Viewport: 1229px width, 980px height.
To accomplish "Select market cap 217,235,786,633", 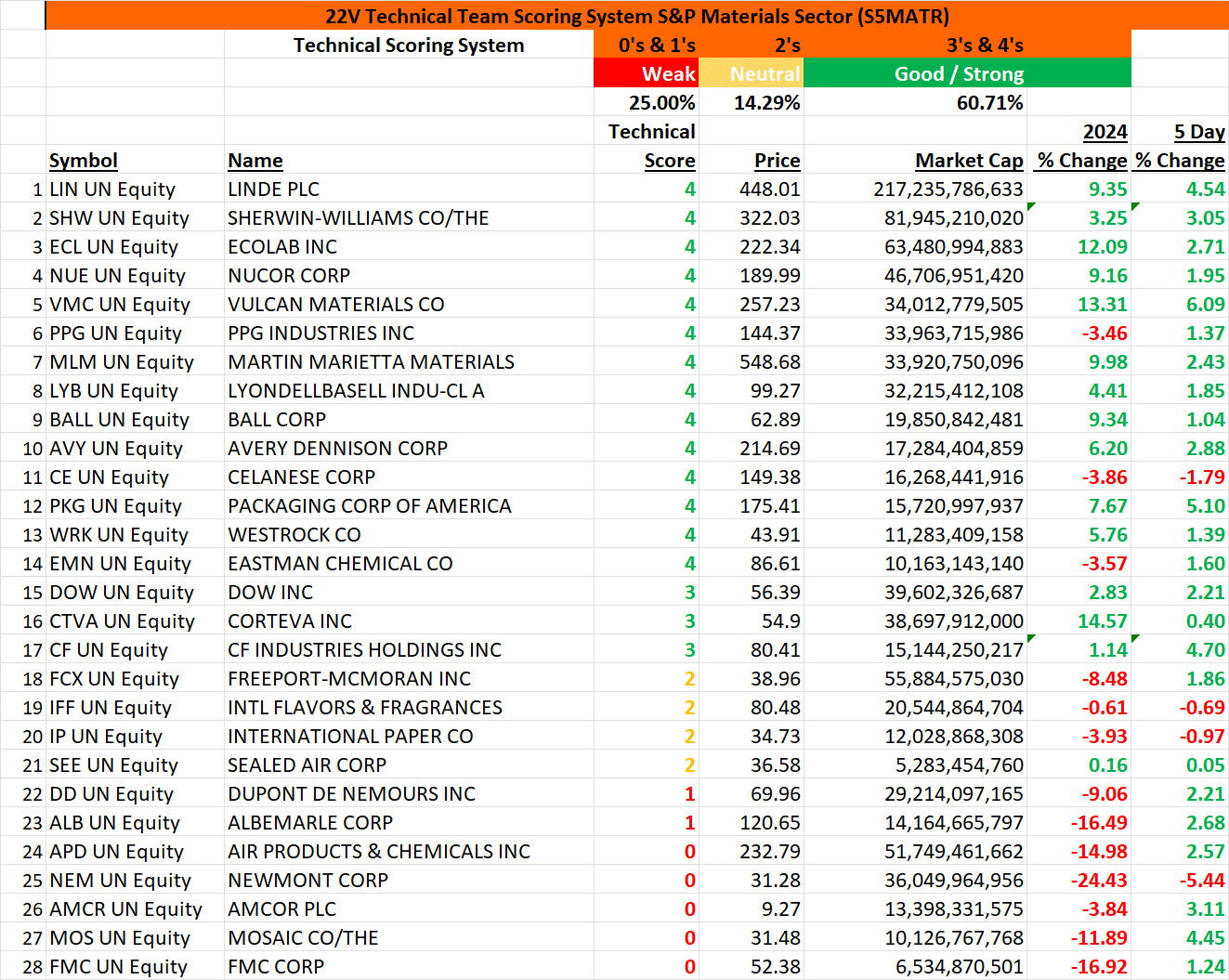I will pyautogui.click(x=915, y=189).
